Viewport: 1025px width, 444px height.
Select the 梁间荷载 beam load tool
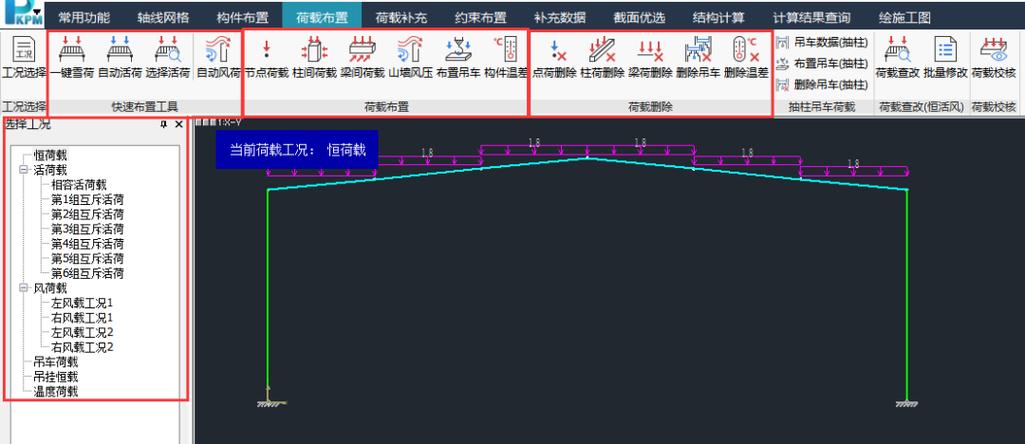click(362, 58)
